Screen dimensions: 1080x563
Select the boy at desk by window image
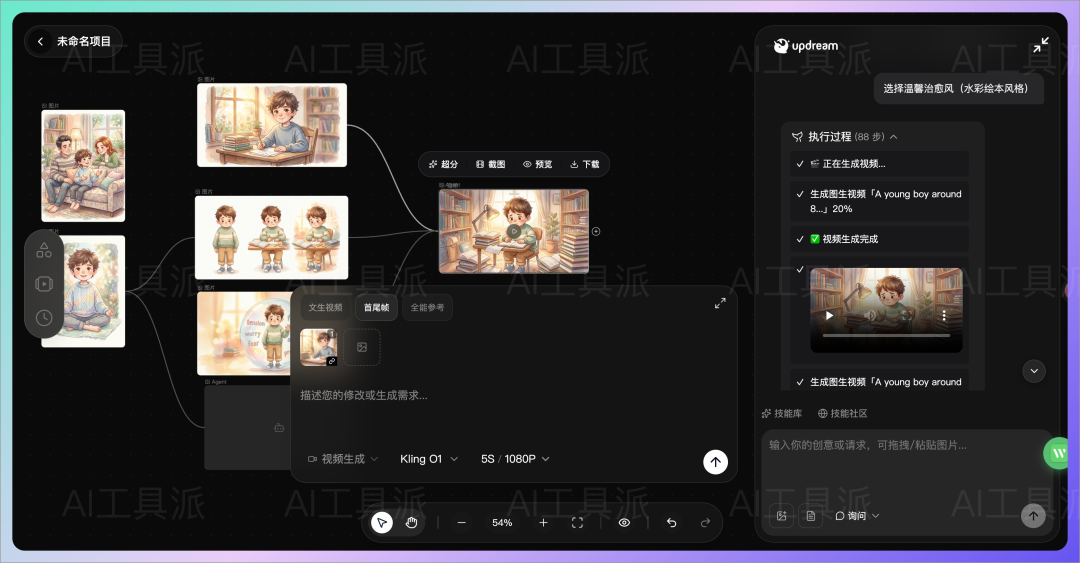pyautogui.click(x=272, y=125)
